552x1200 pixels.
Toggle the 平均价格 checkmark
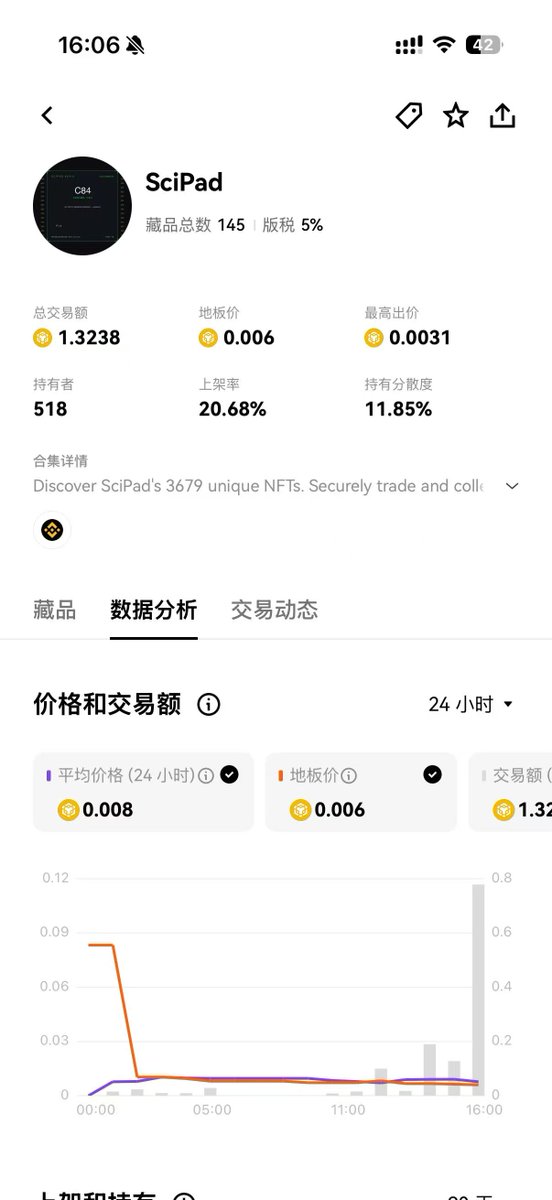click(229, 774)
